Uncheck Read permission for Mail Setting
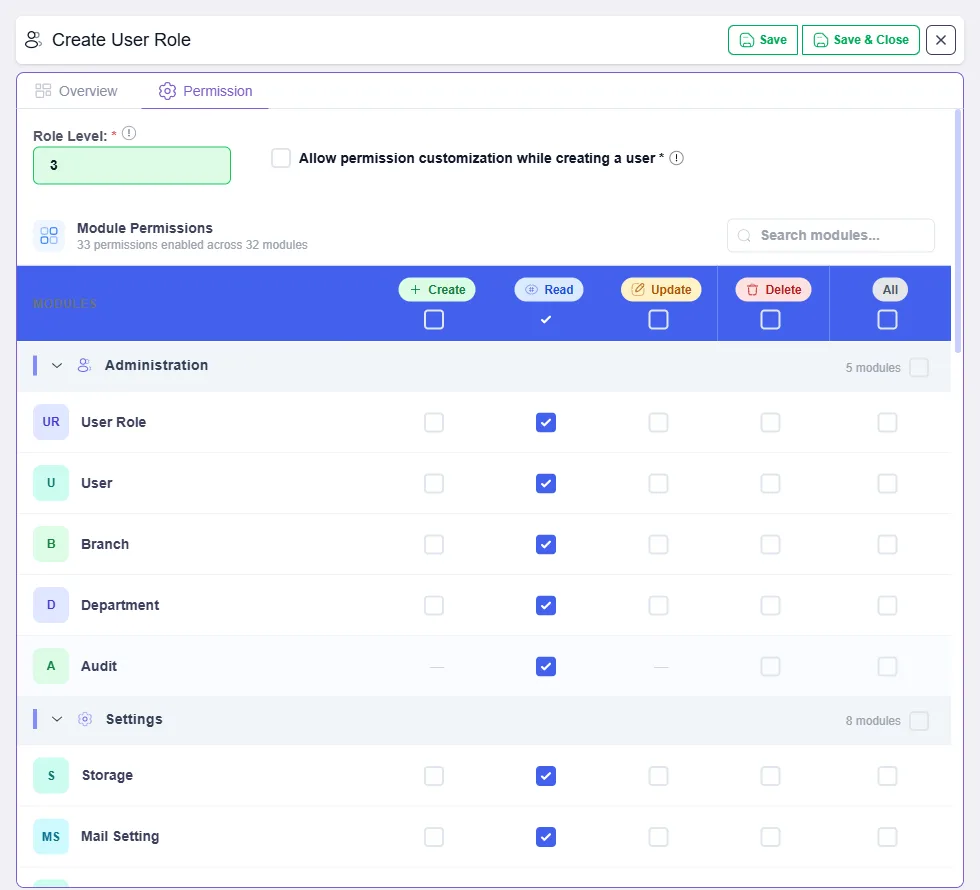The image size is (980, 890). pyautogui.click(x=546, y=837)
